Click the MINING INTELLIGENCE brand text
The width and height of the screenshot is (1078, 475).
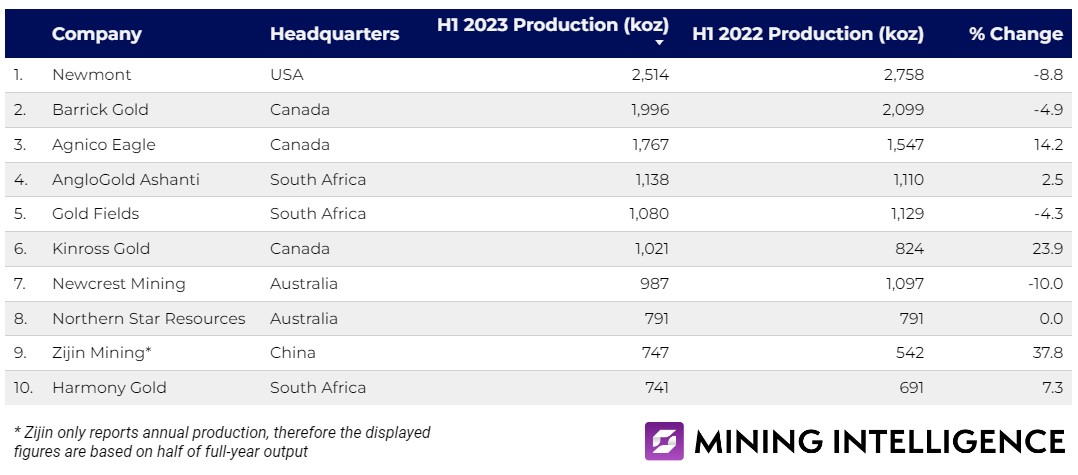(879, 441)
